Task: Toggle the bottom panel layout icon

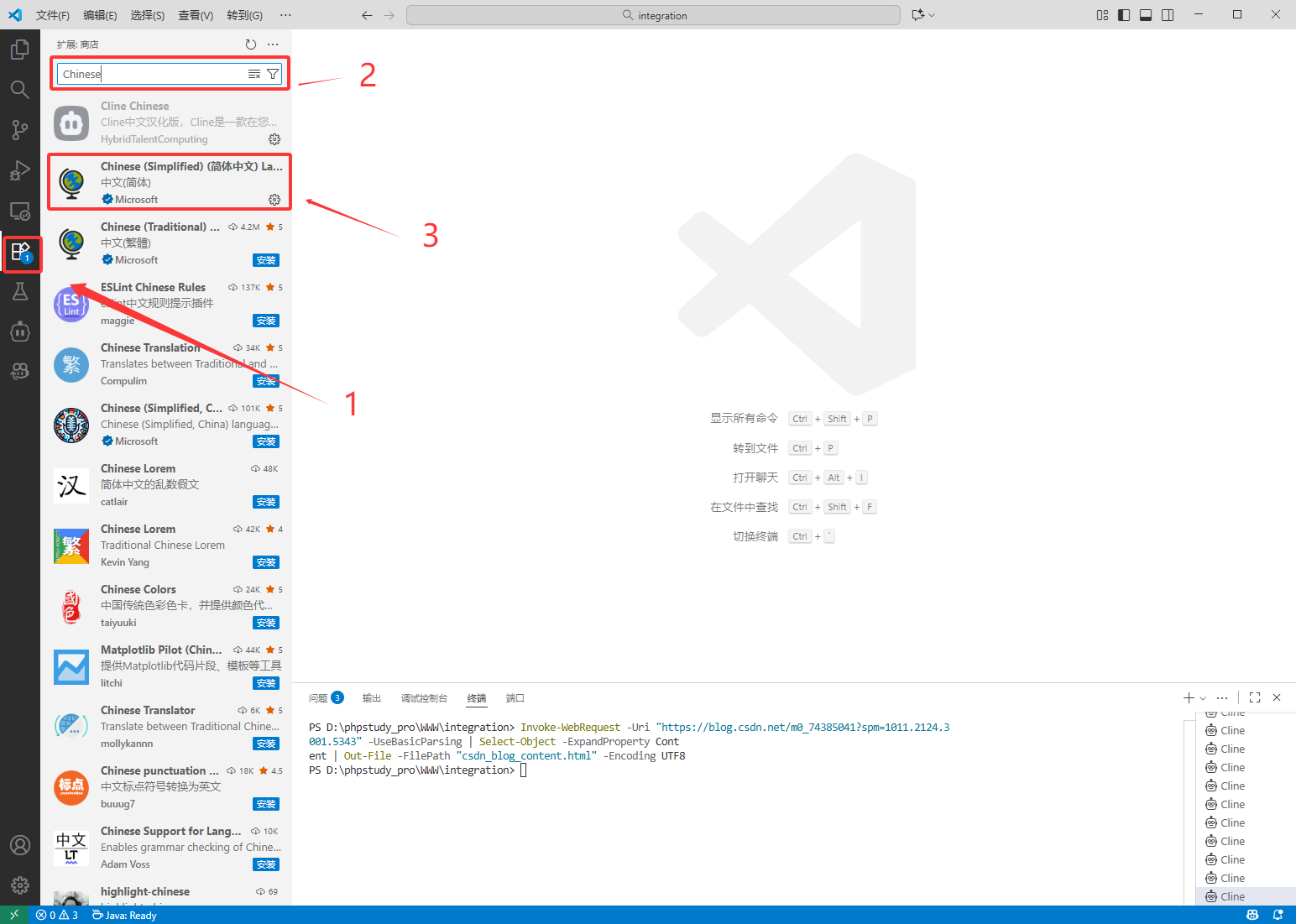Action: pos(1146,15)
